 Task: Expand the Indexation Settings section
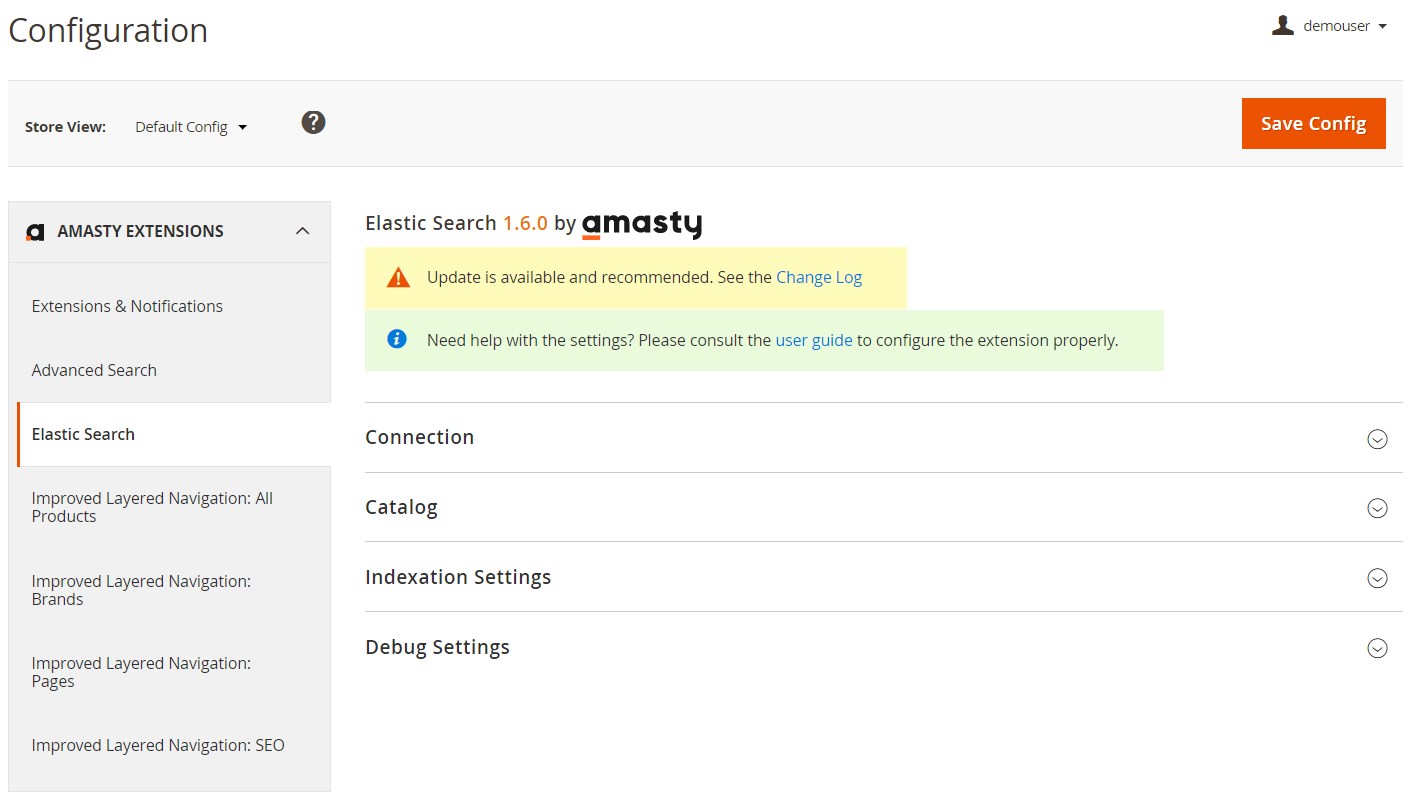pos(1377,578)
